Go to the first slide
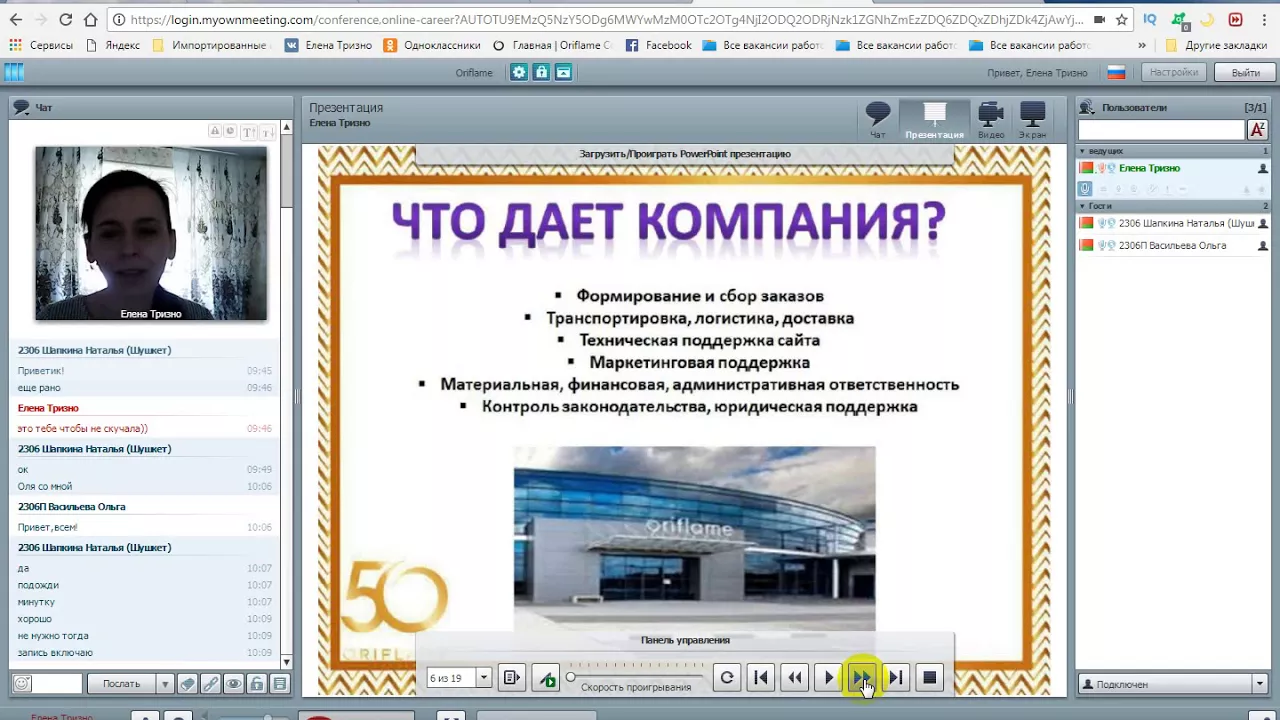This screenshot has width=1280, height=720. (x=761, y=678)
